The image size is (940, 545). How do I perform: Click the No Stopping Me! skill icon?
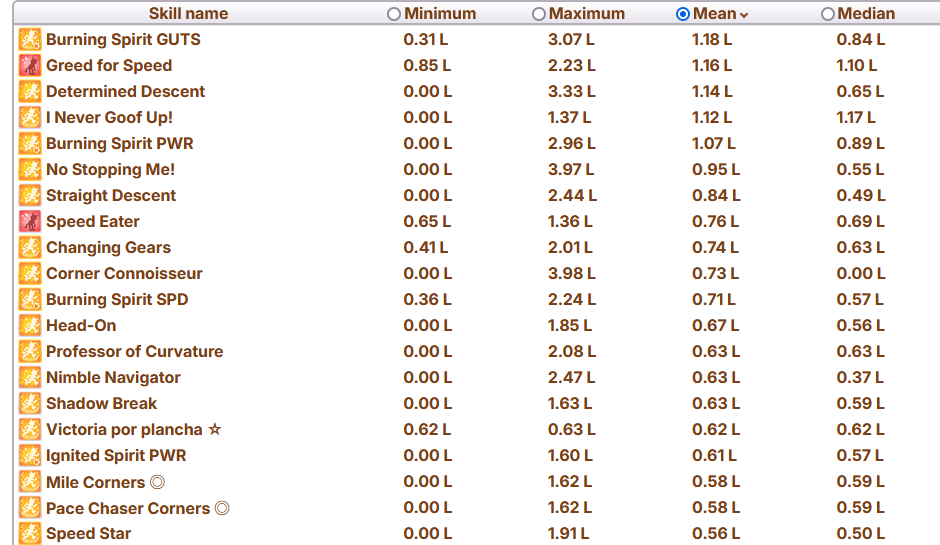30,170
